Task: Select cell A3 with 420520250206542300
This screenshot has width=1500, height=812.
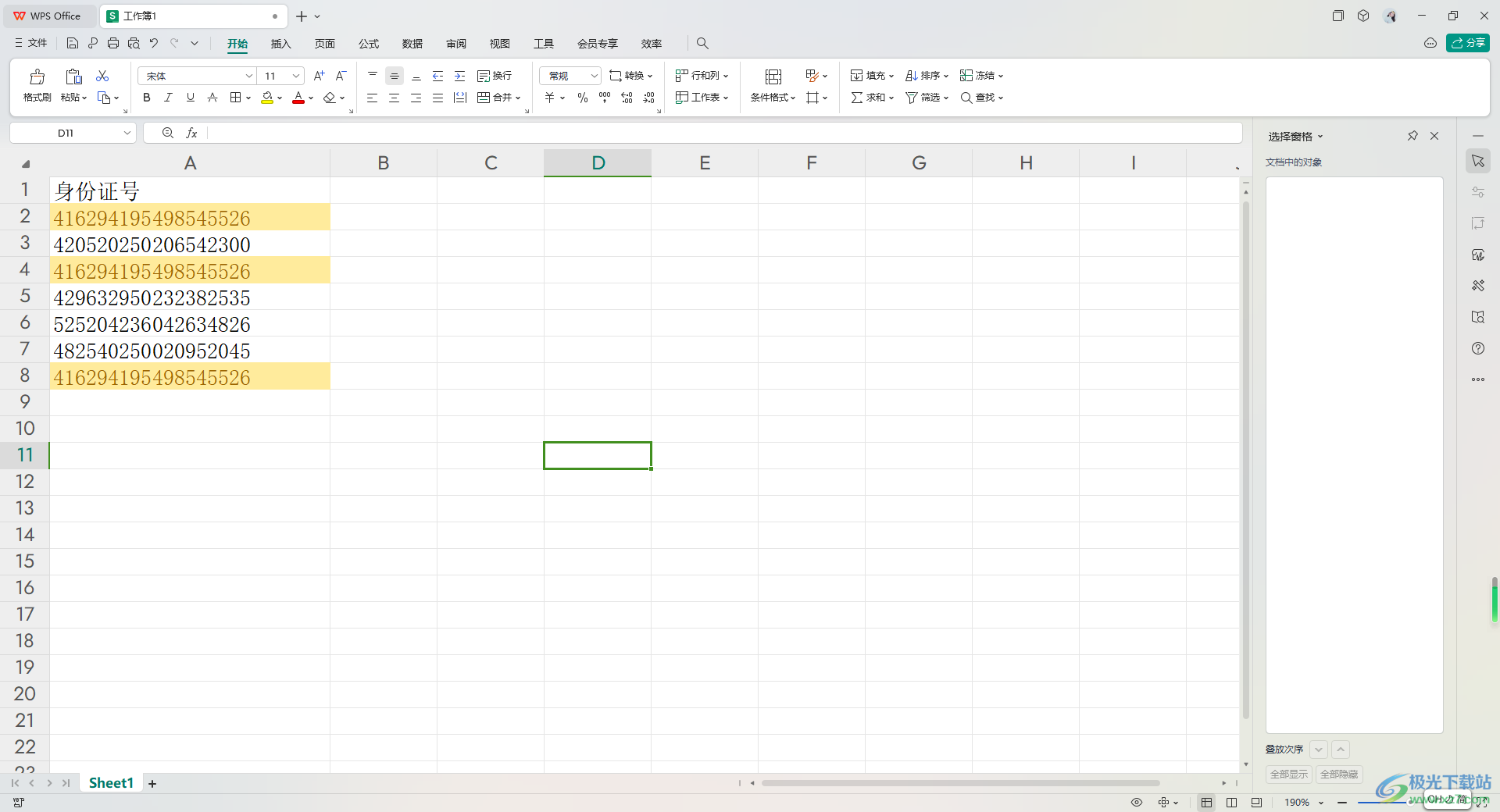Action: 190,244
